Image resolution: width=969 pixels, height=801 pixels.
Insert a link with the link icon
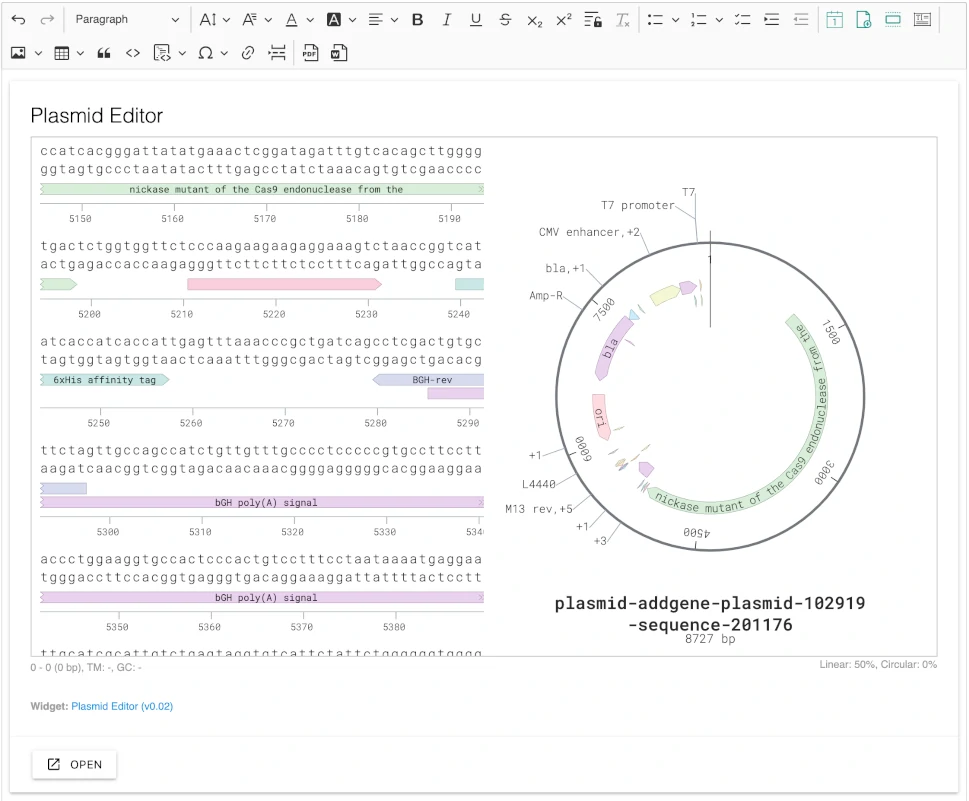coord(248,54)
